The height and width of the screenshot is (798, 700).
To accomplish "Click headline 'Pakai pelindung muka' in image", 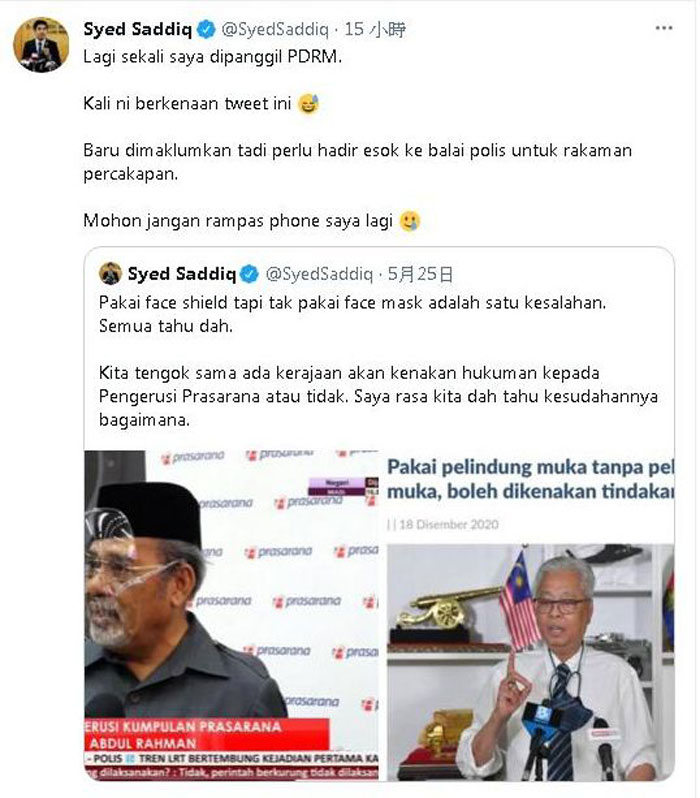I will coord(530,479).
